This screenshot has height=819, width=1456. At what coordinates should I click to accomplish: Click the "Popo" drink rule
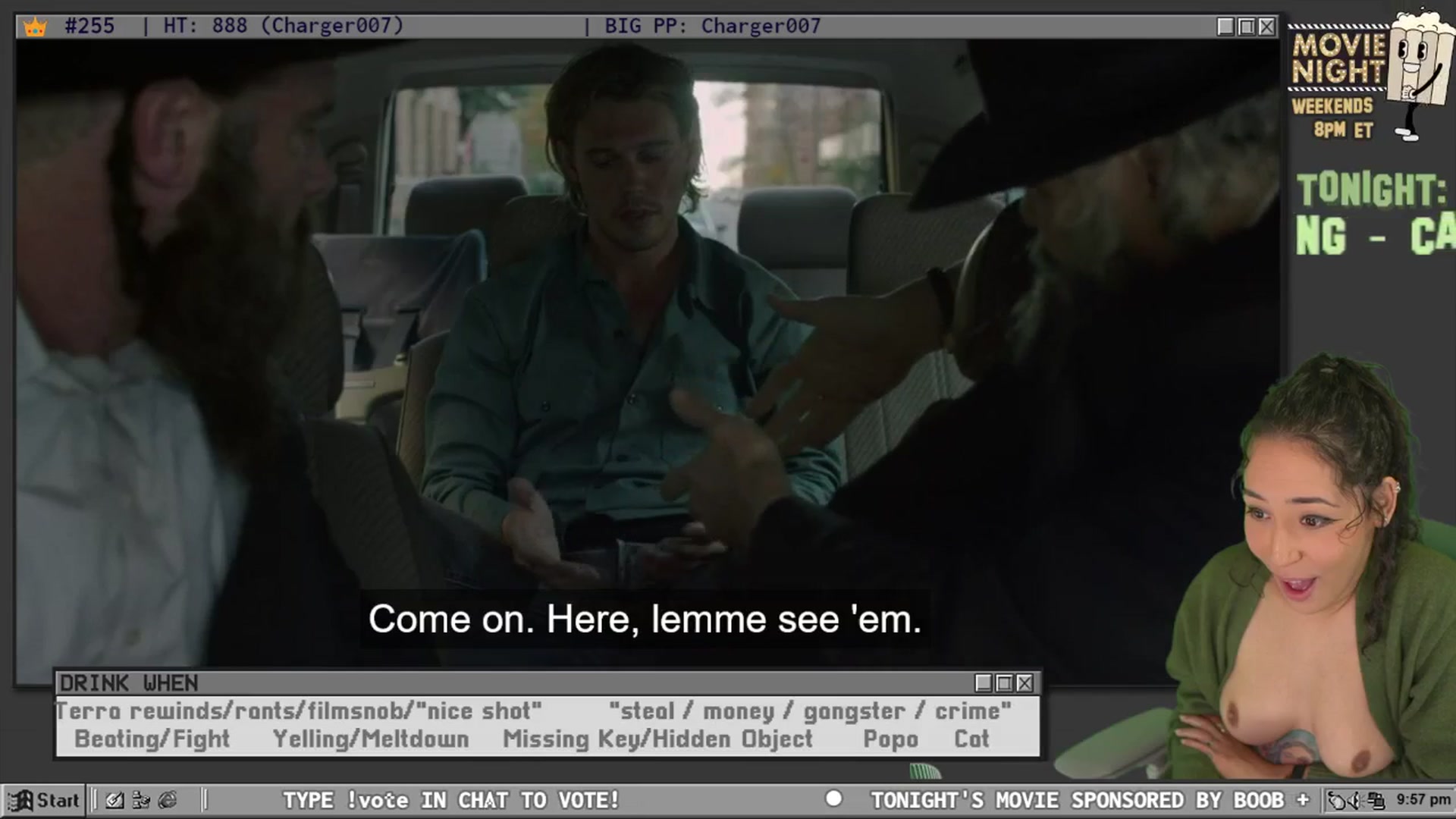[890, 739]
